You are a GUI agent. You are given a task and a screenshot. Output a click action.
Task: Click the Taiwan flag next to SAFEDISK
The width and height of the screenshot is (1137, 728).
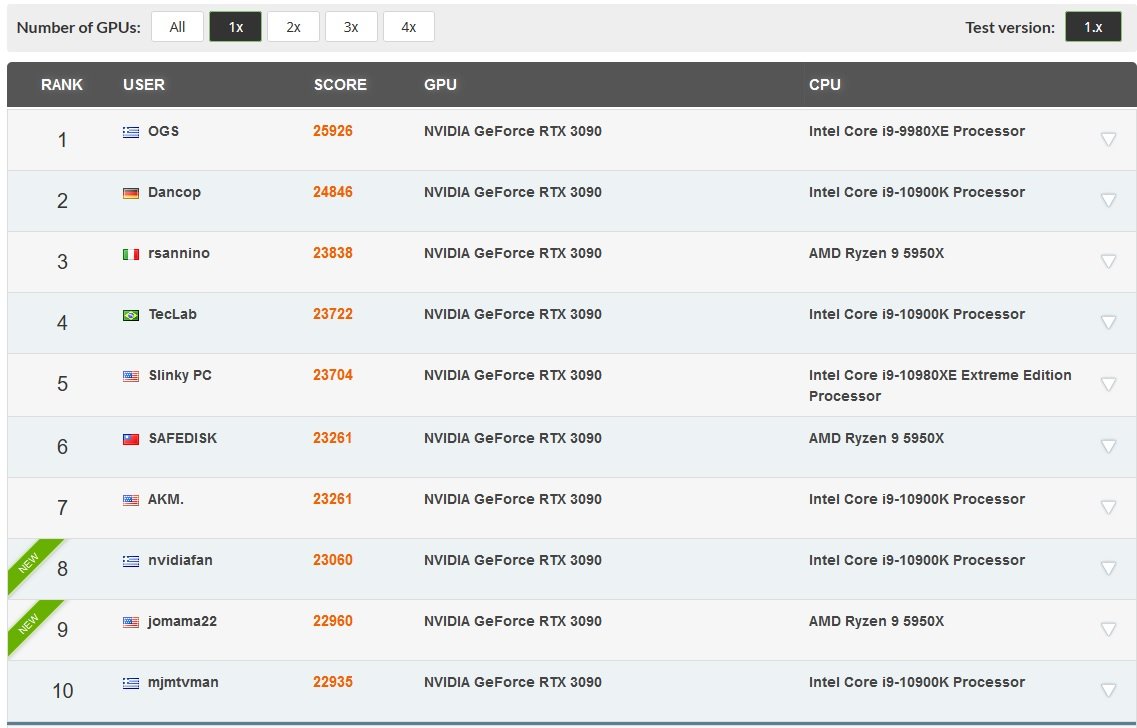click(x=131, y=439)
